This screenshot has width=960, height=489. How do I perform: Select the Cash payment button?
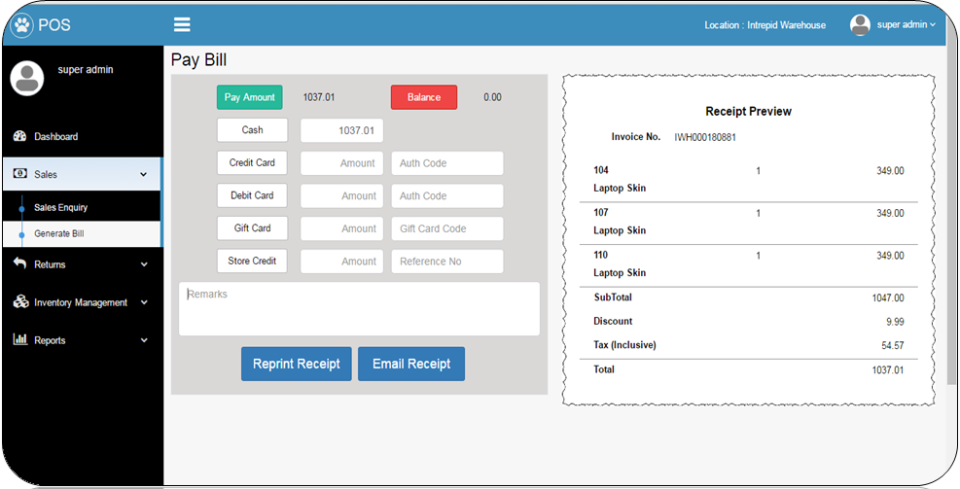click(252, 130)
